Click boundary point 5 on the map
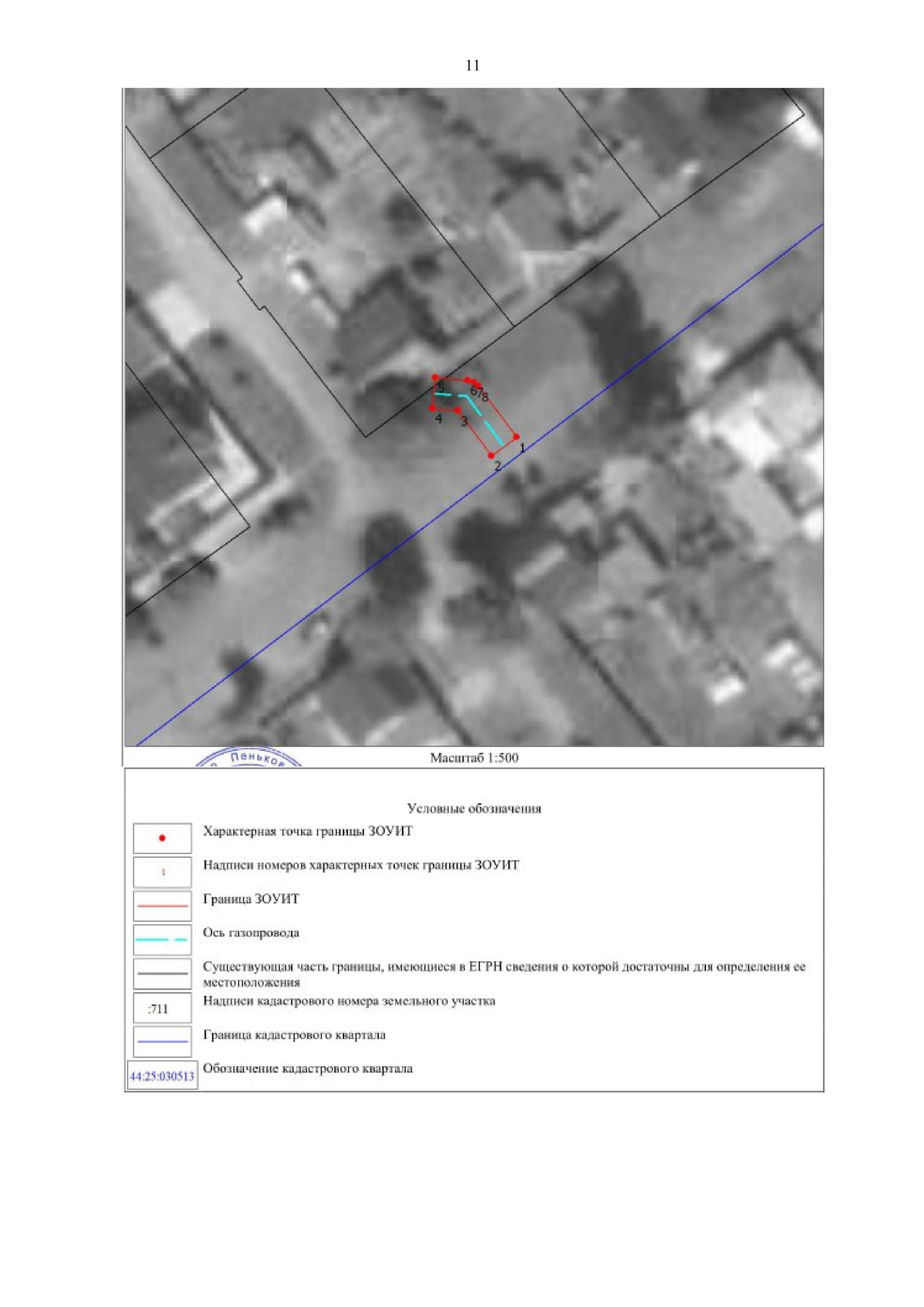 click(x=435, y=377)
